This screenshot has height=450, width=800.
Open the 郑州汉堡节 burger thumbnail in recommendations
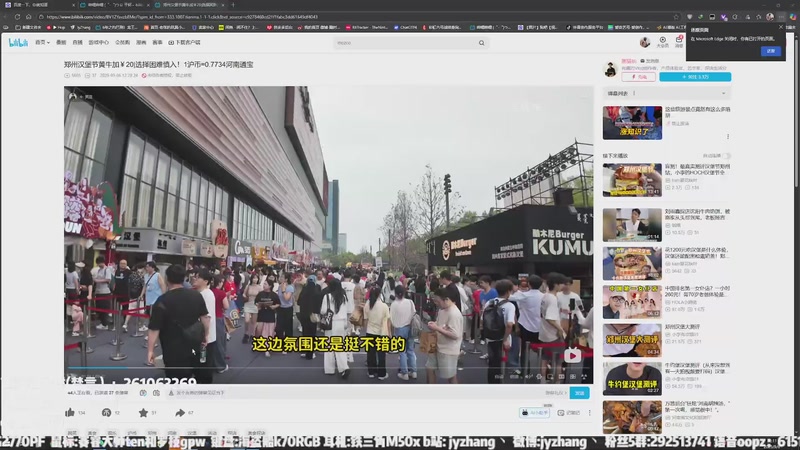pos(632,180)
